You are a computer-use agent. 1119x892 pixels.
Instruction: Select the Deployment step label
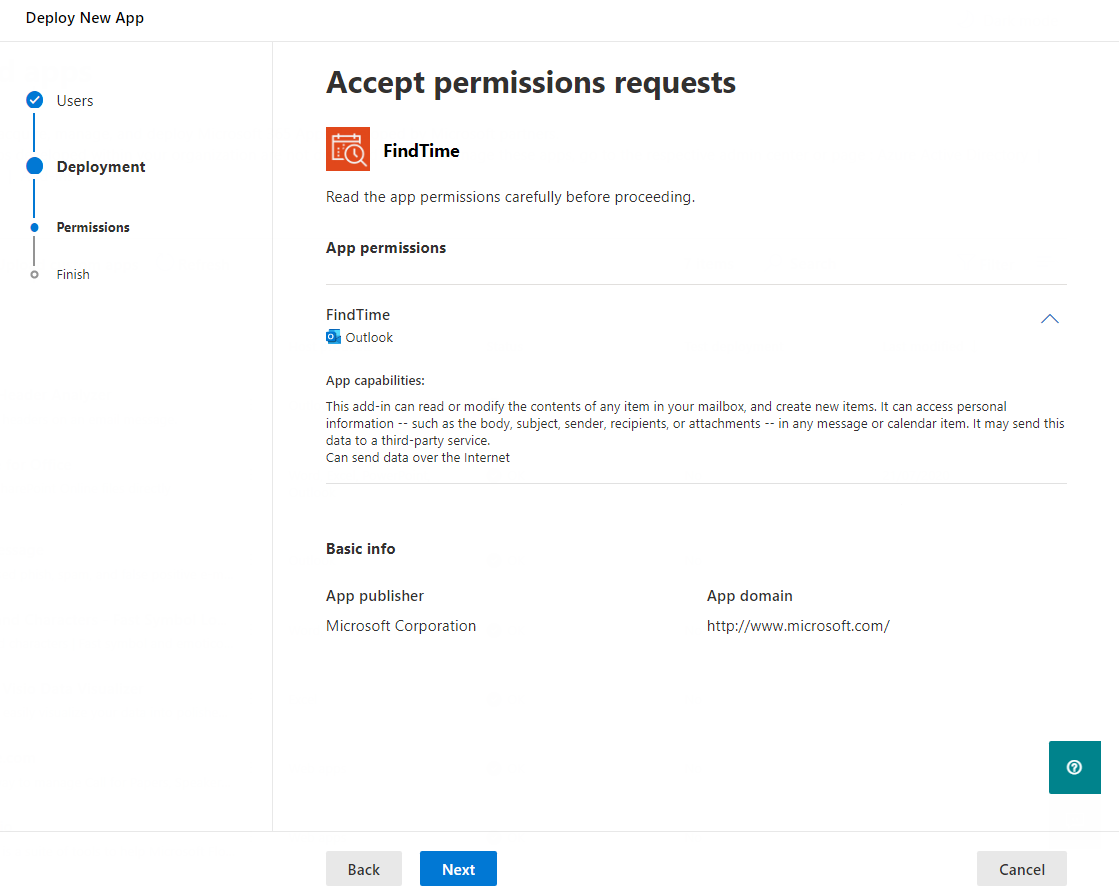point(101,167)
